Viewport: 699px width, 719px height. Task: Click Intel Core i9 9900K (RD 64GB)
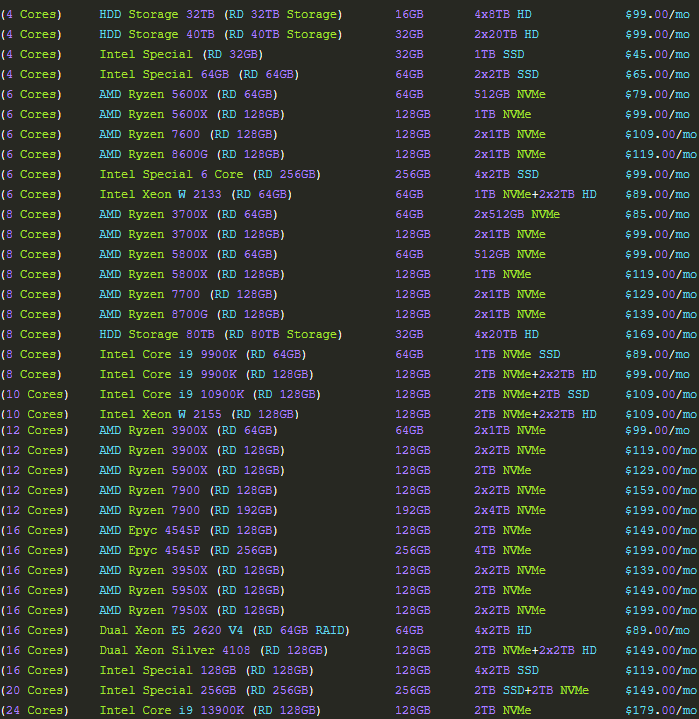pyautogui.click(x=203, y=355)
